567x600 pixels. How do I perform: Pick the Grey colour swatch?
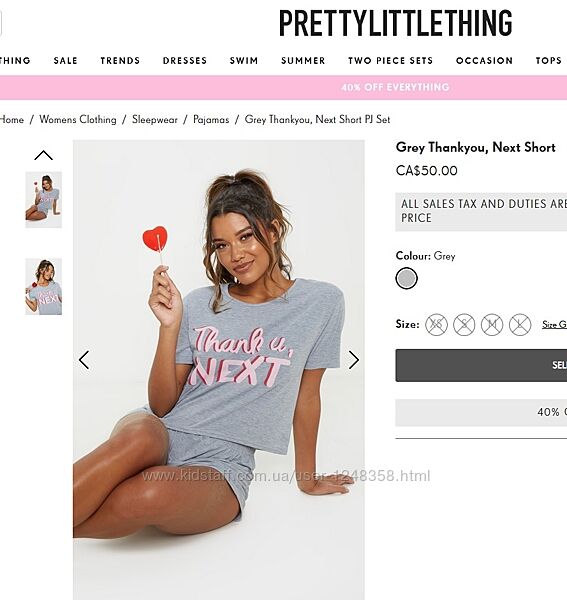[406, 278]
